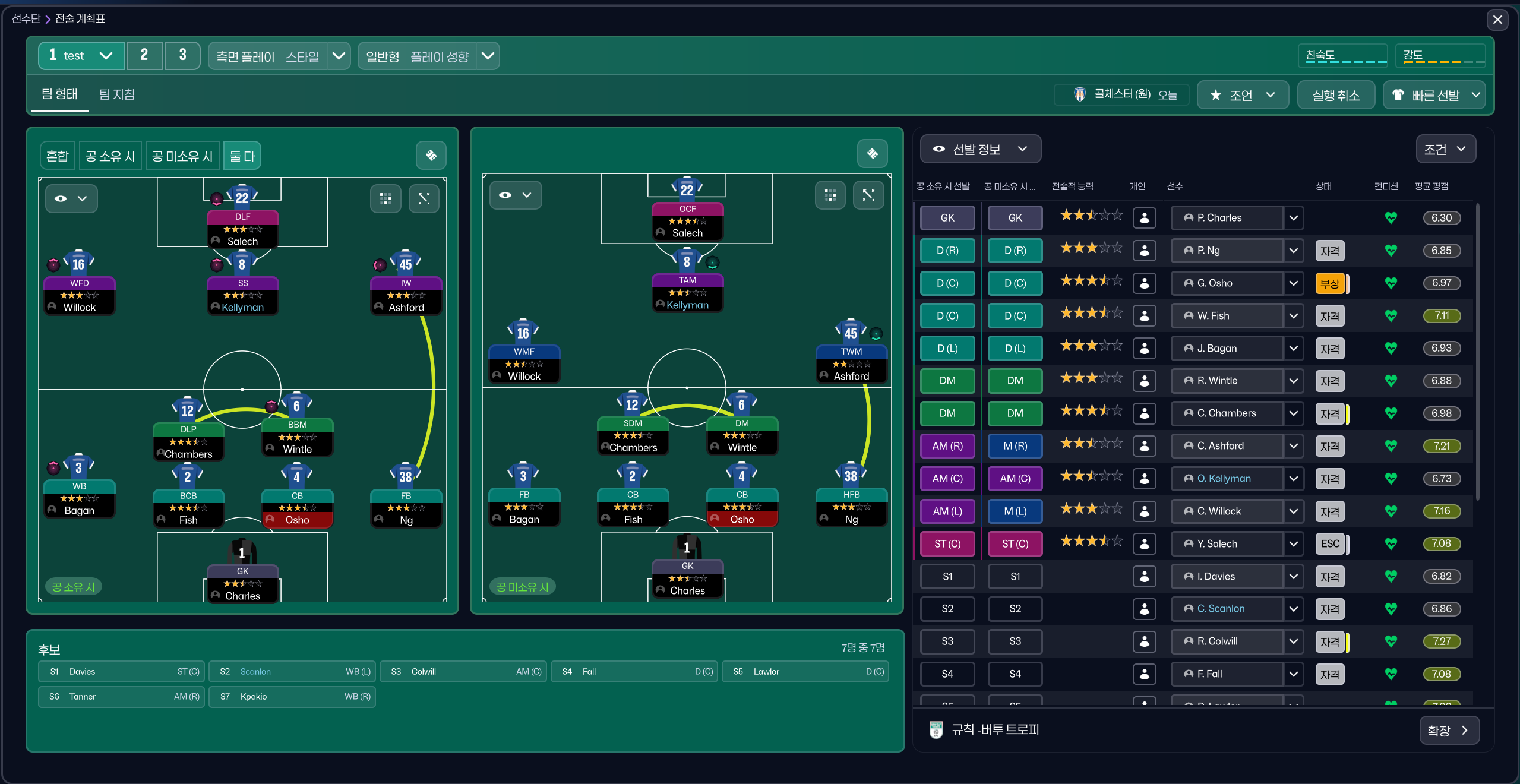Click goalkeeper Charles's shirt on the out-of-possession pitch

tap(687, 547)
